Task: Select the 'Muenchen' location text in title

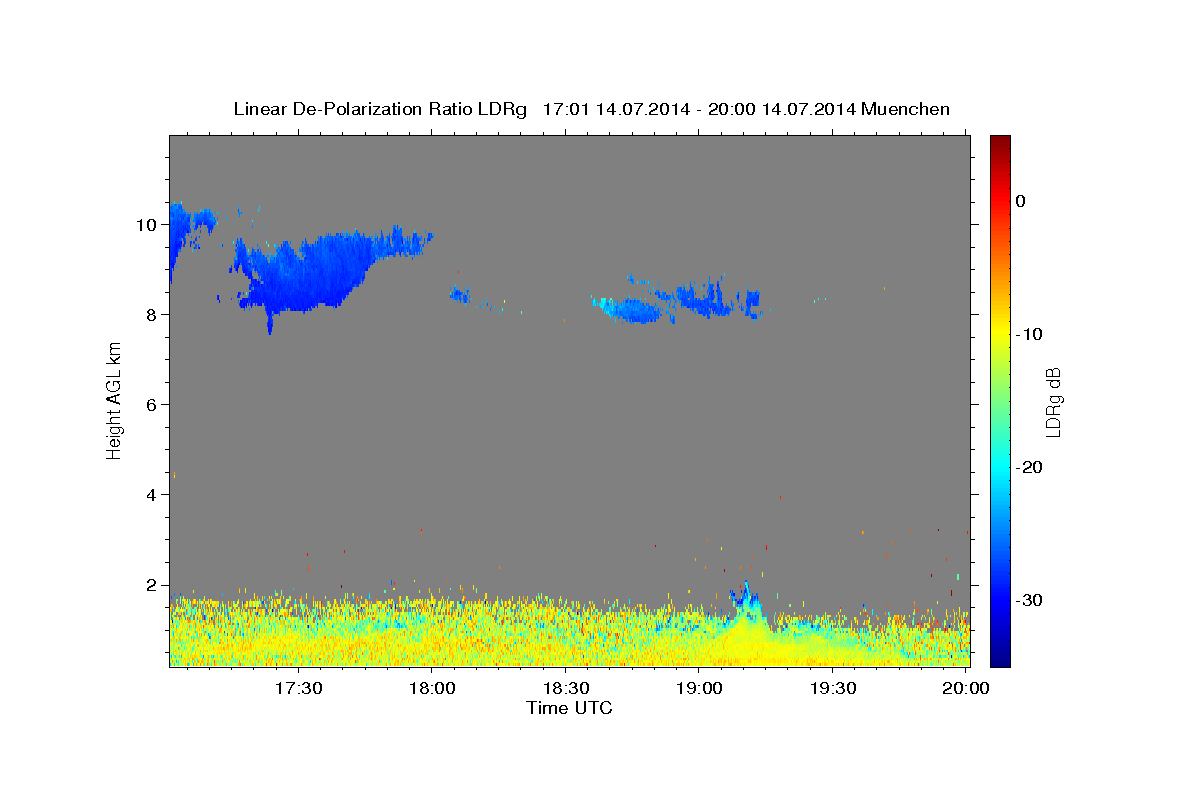Action: (x=905, y=109)
